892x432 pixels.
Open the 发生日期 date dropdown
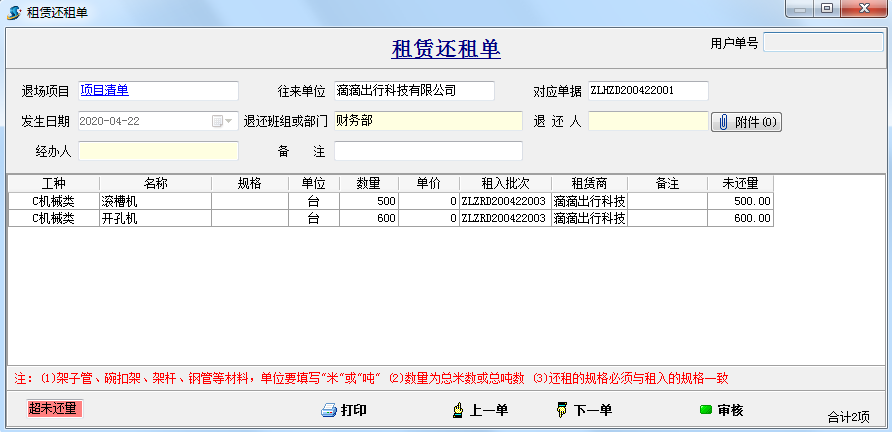tap(229, 121)
